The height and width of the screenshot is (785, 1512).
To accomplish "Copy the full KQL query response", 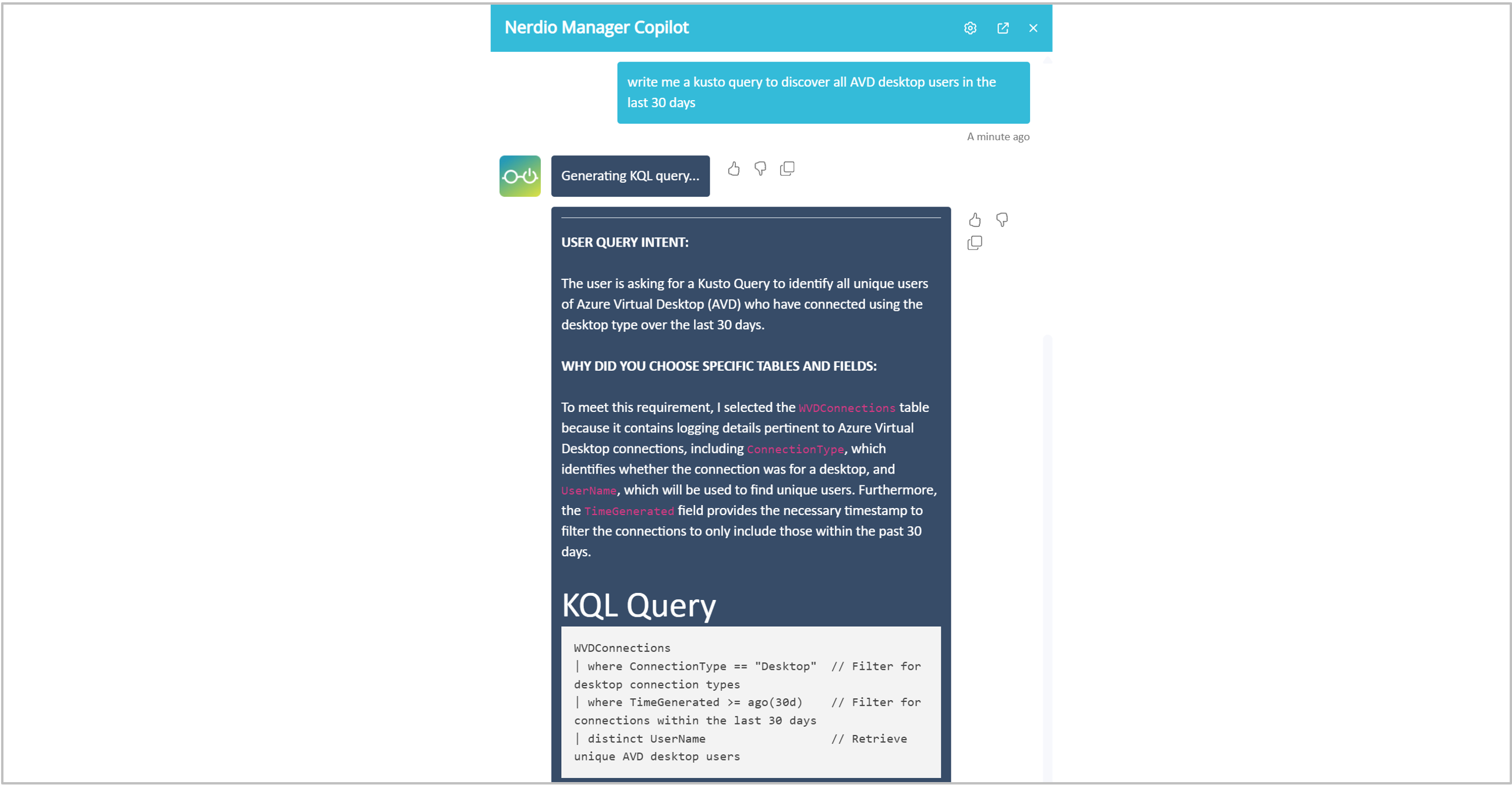I will [975, 243].
